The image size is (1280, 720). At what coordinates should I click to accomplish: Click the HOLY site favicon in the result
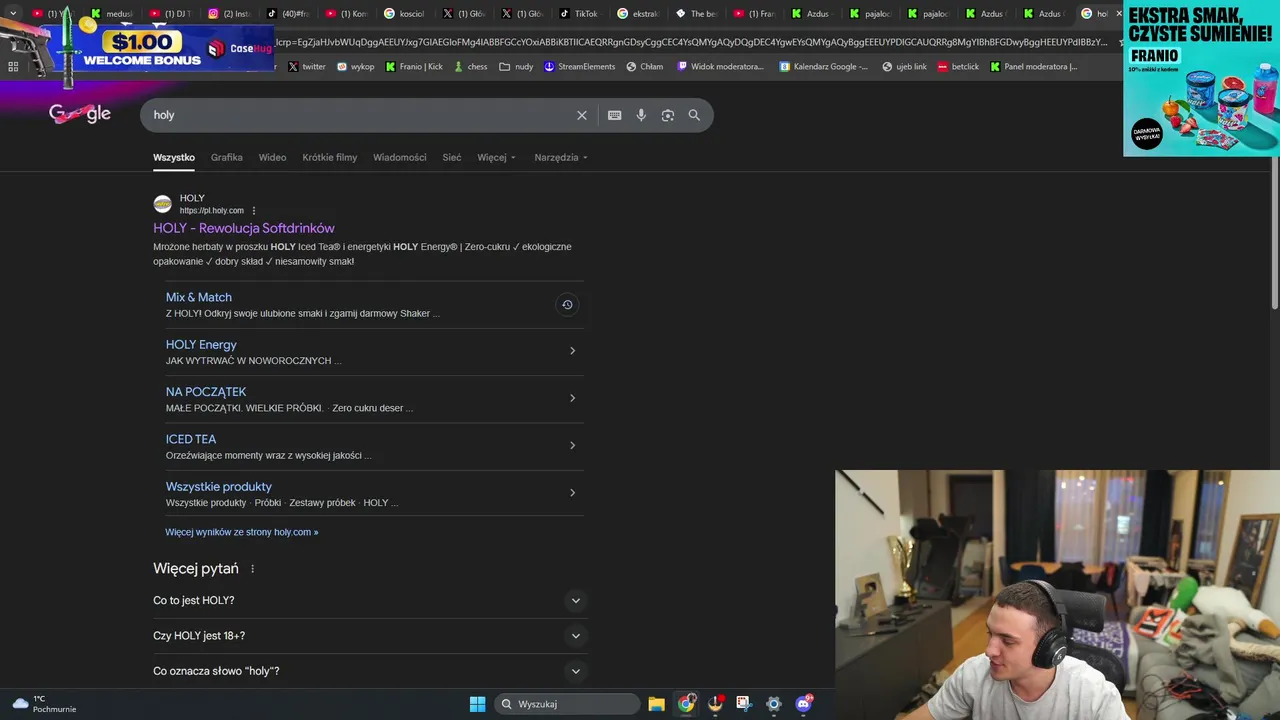point(162,204)
